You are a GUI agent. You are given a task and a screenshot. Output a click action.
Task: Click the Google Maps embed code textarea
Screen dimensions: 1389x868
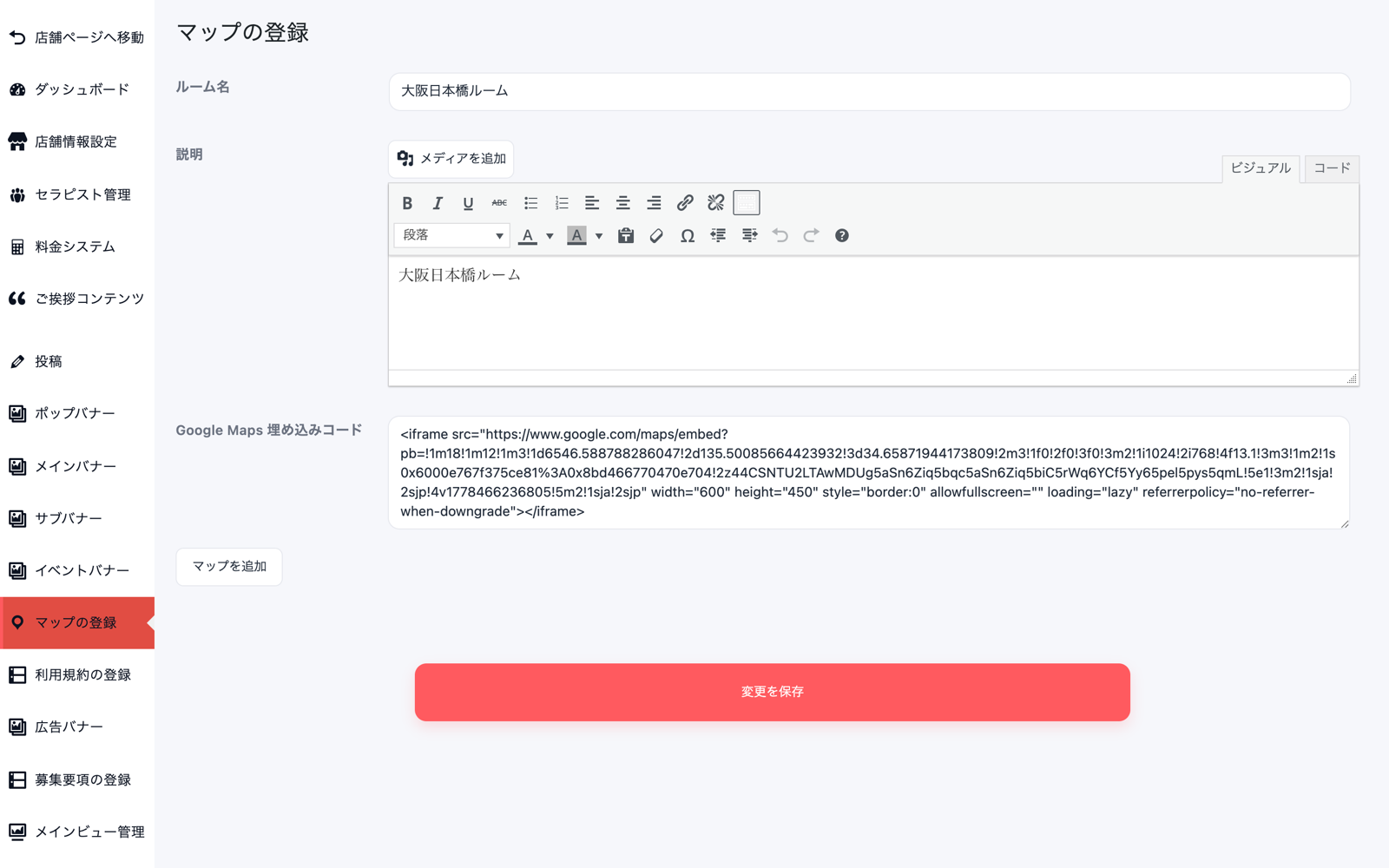point(869,472)
